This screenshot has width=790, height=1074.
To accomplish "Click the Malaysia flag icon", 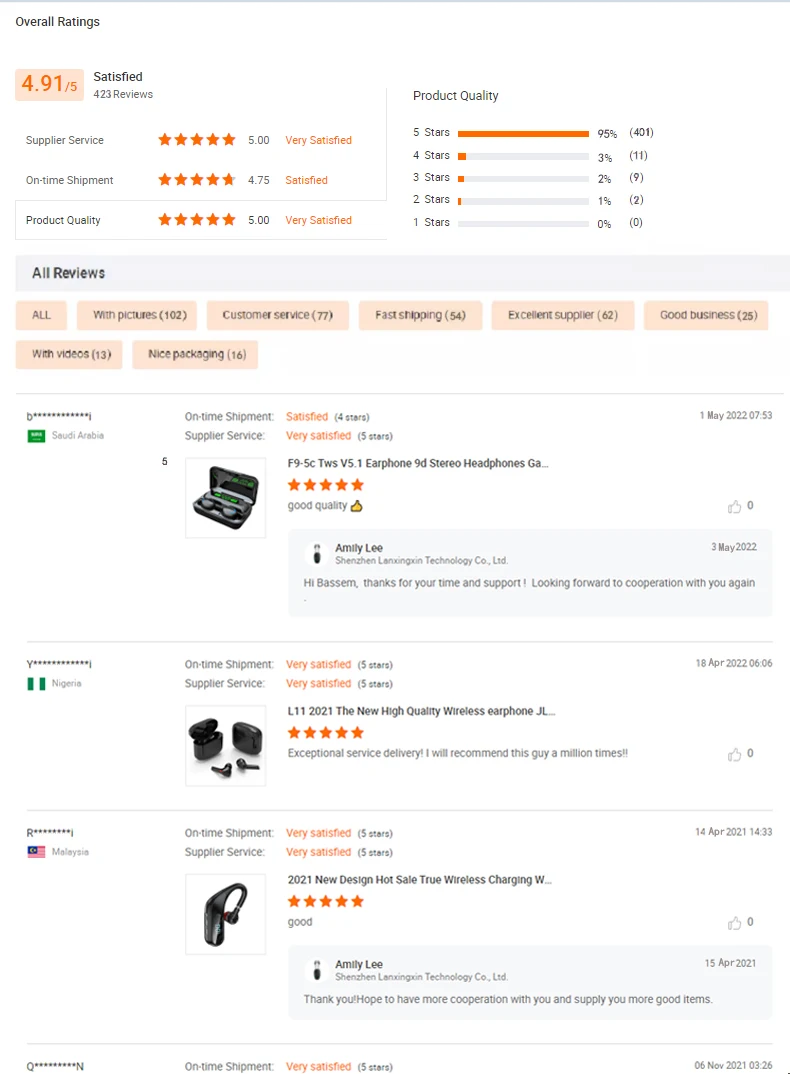I will 36,852.
